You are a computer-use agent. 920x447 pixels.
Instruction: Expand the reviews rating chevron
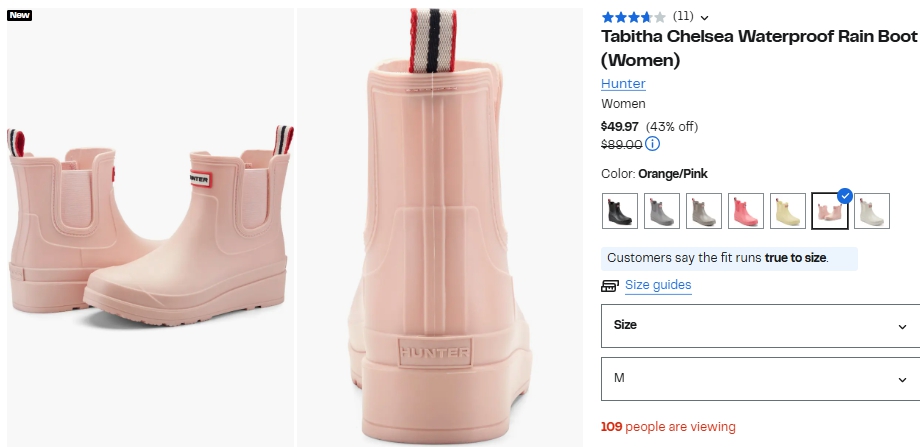point(705,17)
